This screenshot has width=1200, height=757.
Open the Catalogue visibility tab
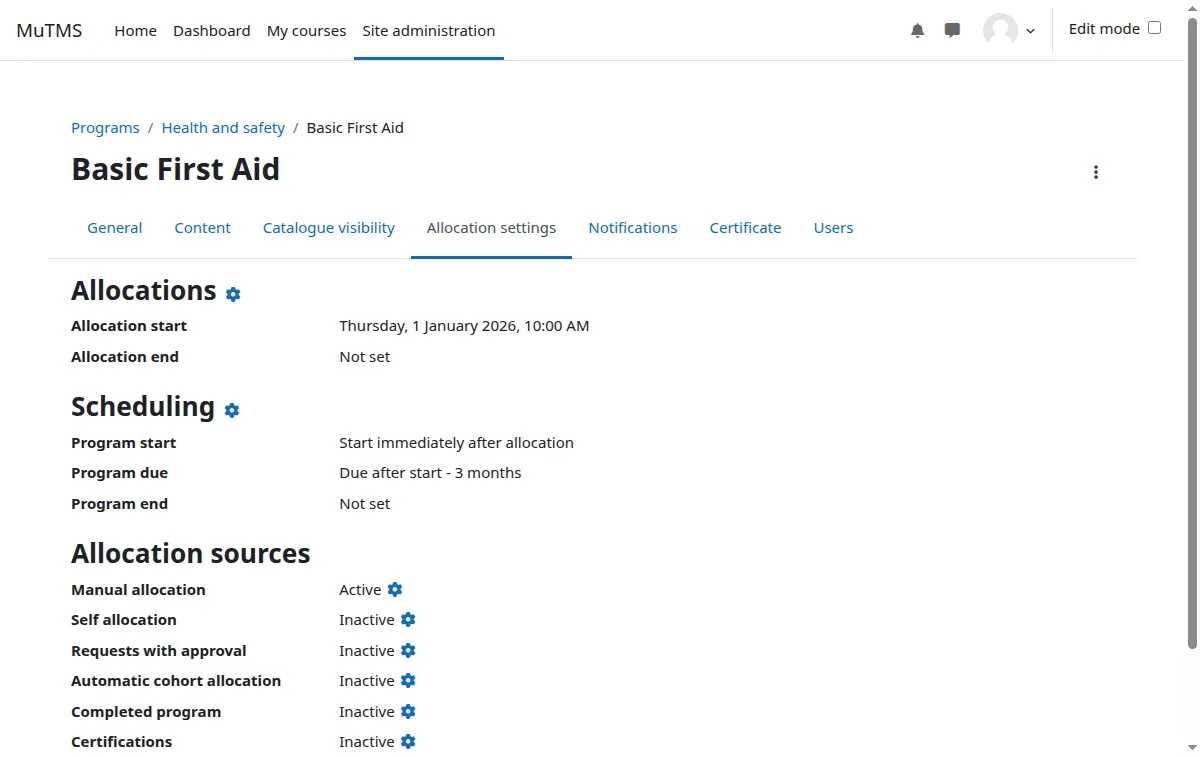tap(328, 228)
